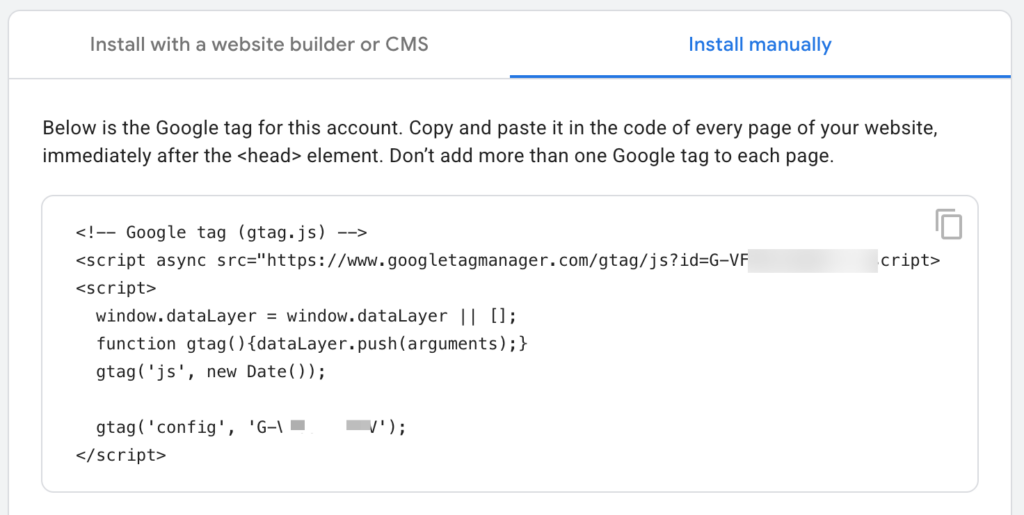The height and width of the screenshot is (515, 1024).
Task: Click the 'window.dataLayer = window.dataLayer || [];' line
Action: coord(306,316)
